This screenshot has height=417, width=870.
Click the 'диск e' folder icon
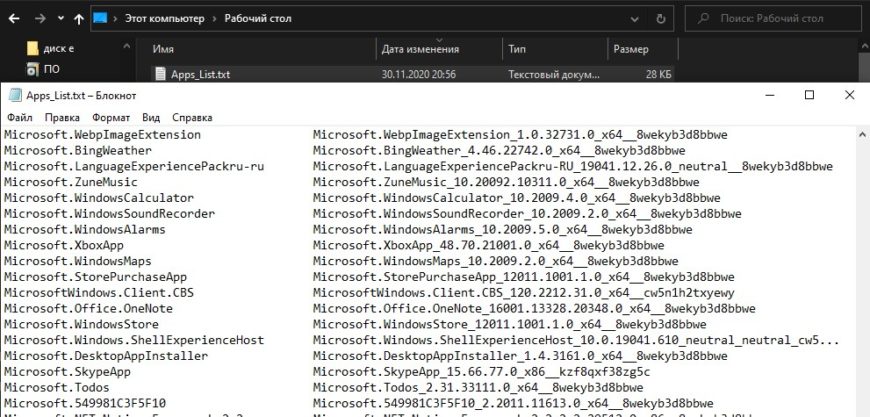33,48
